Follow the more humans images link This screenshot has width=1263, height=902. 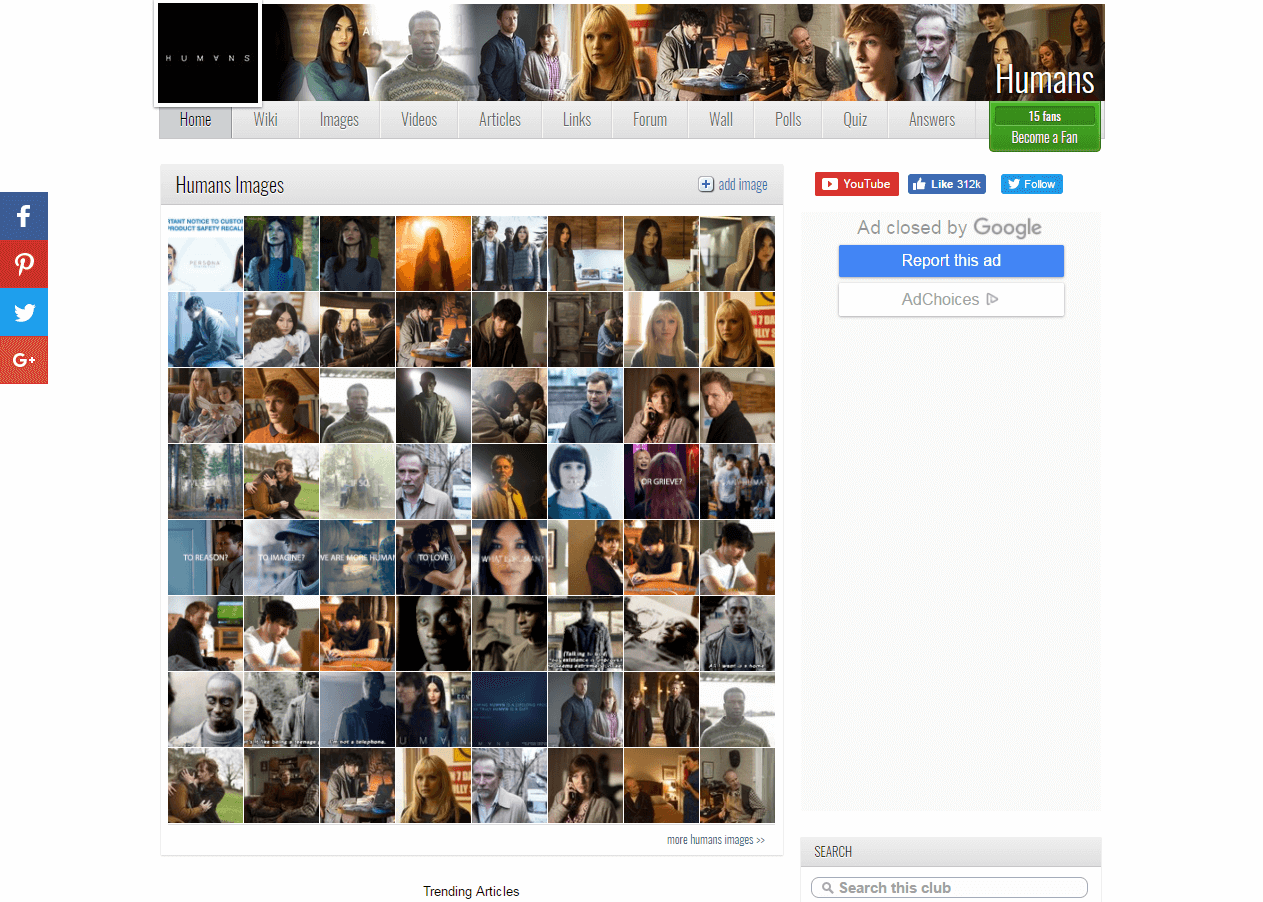point(715,840)
